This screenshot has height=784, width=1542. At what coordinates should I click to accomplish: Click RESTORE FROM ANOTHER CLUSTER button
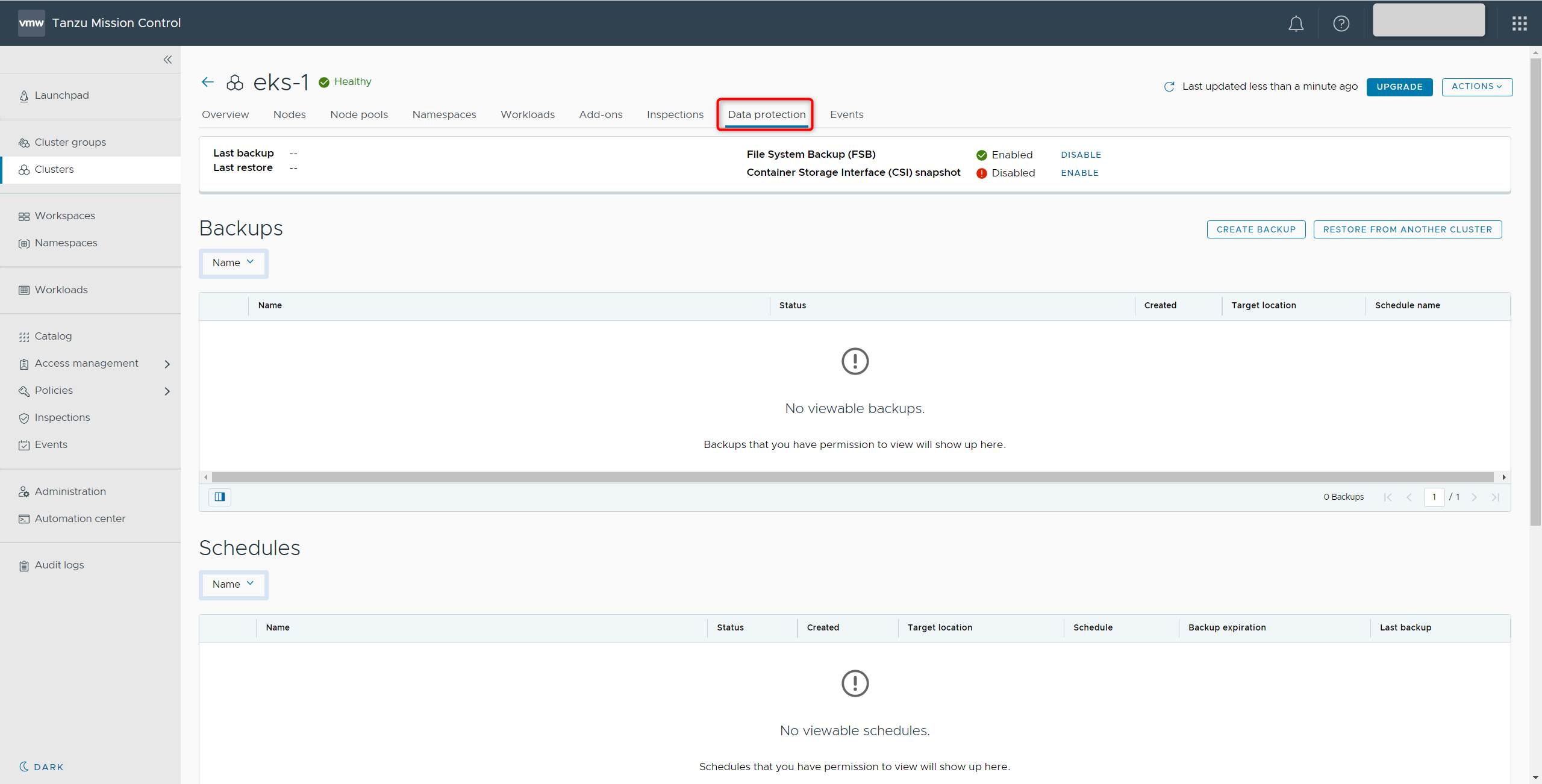point(1407,229)
